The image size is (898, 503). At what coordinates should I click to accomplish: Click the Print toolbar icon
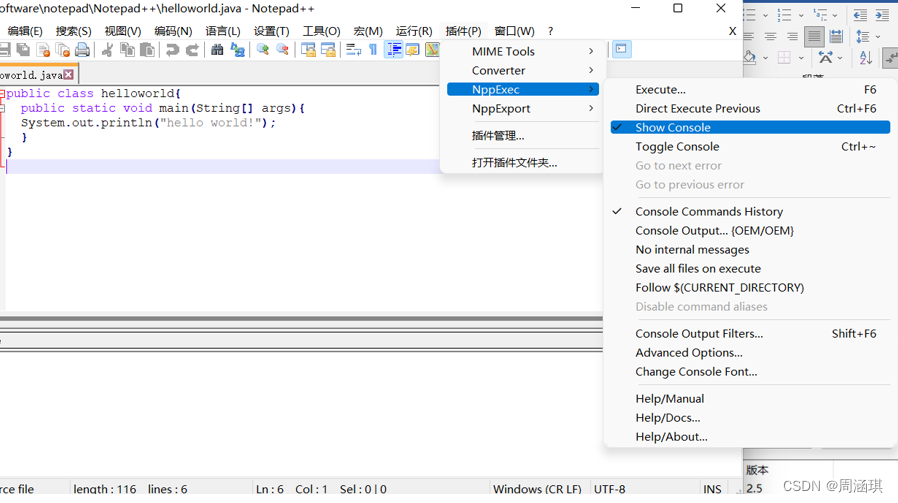point(82,50)
